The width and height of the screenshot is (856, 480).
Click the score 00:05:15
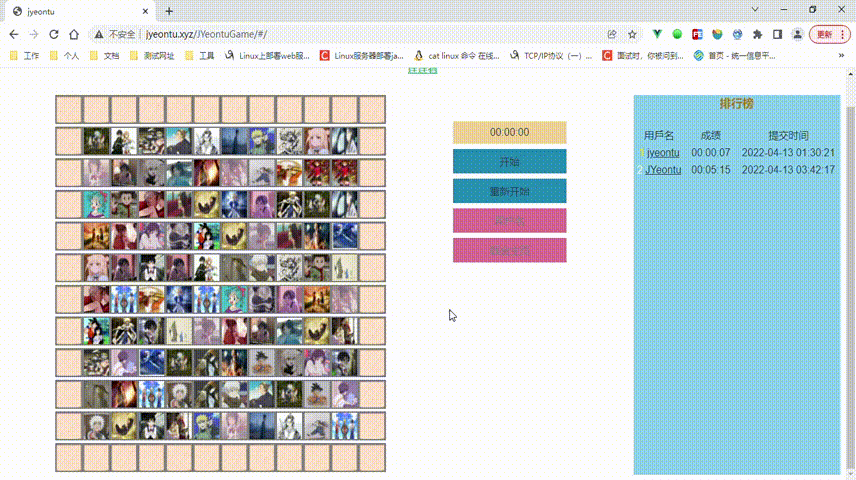pos(711,170)
